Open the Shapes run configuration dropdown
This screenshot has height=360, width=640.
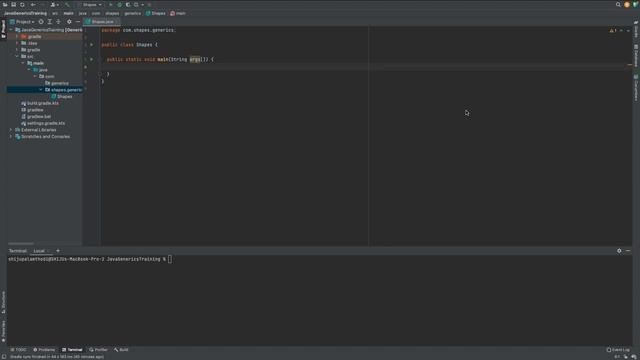91,4
